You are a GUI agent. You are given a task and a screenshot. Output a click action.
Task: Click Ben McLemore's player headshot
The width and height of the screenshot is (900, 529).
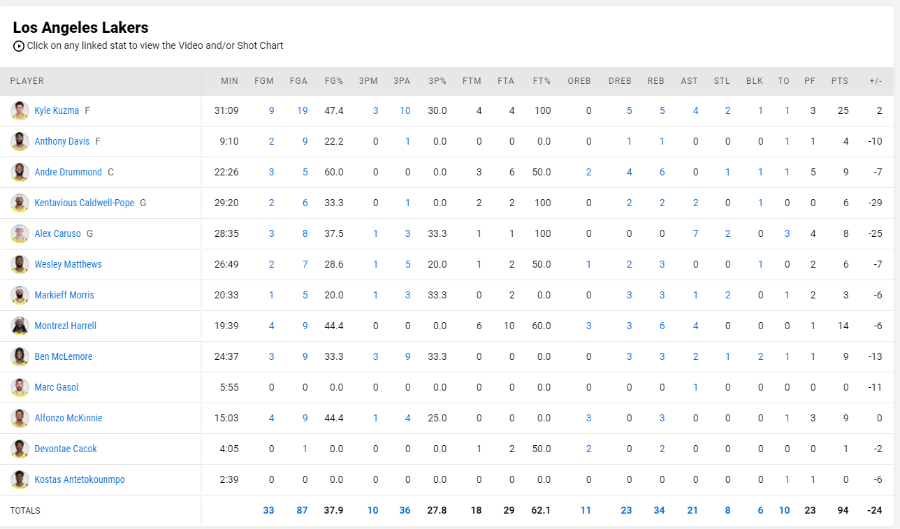pyautogui.click(x=20, y=356)
